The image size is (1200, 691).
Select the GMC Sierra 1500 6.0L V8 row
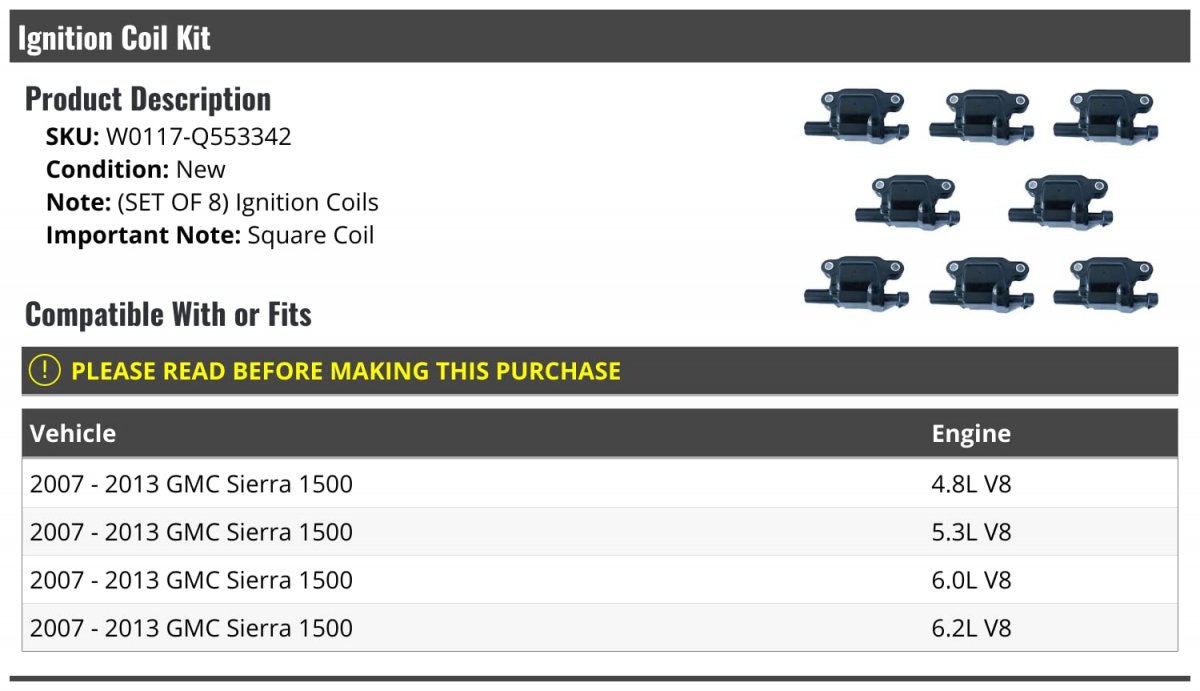600,580
